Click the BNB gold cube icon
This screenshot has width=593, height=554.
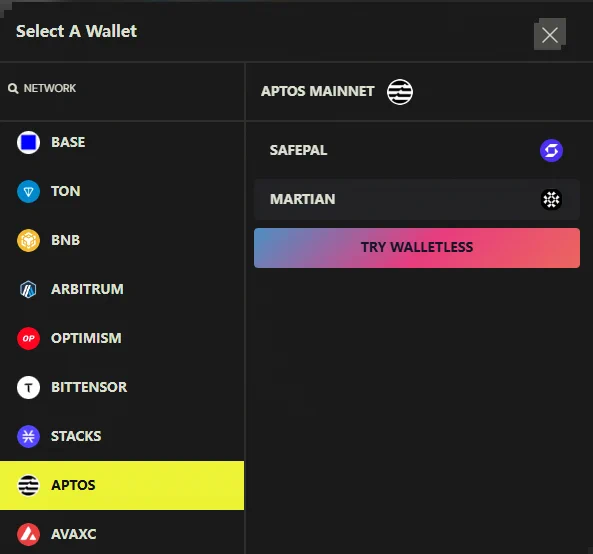coord(28,240)
